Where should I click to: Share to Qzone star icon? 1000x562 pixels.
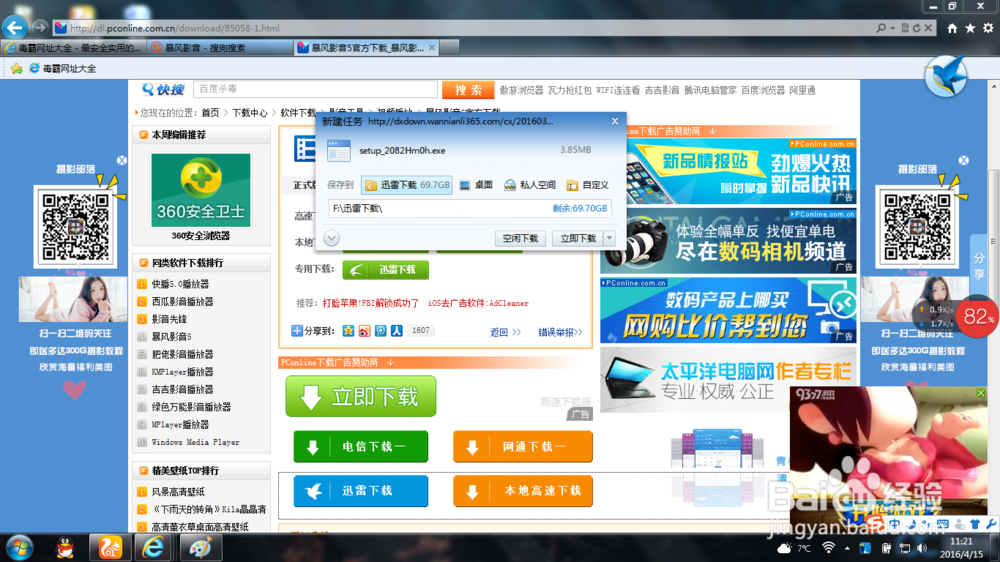[348, 330]
